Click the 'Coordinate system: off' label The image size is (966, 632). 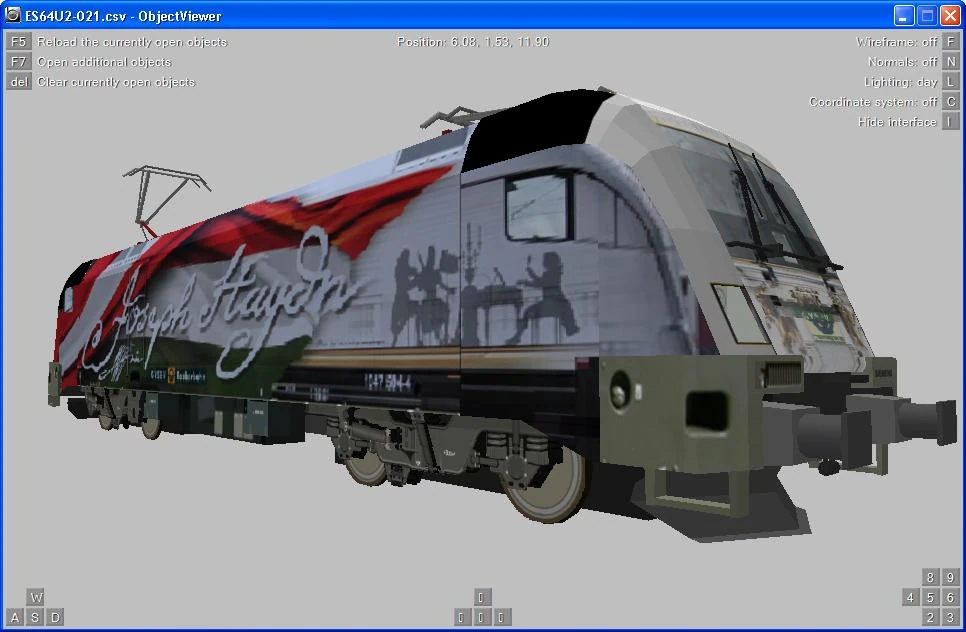coord(873,102)
